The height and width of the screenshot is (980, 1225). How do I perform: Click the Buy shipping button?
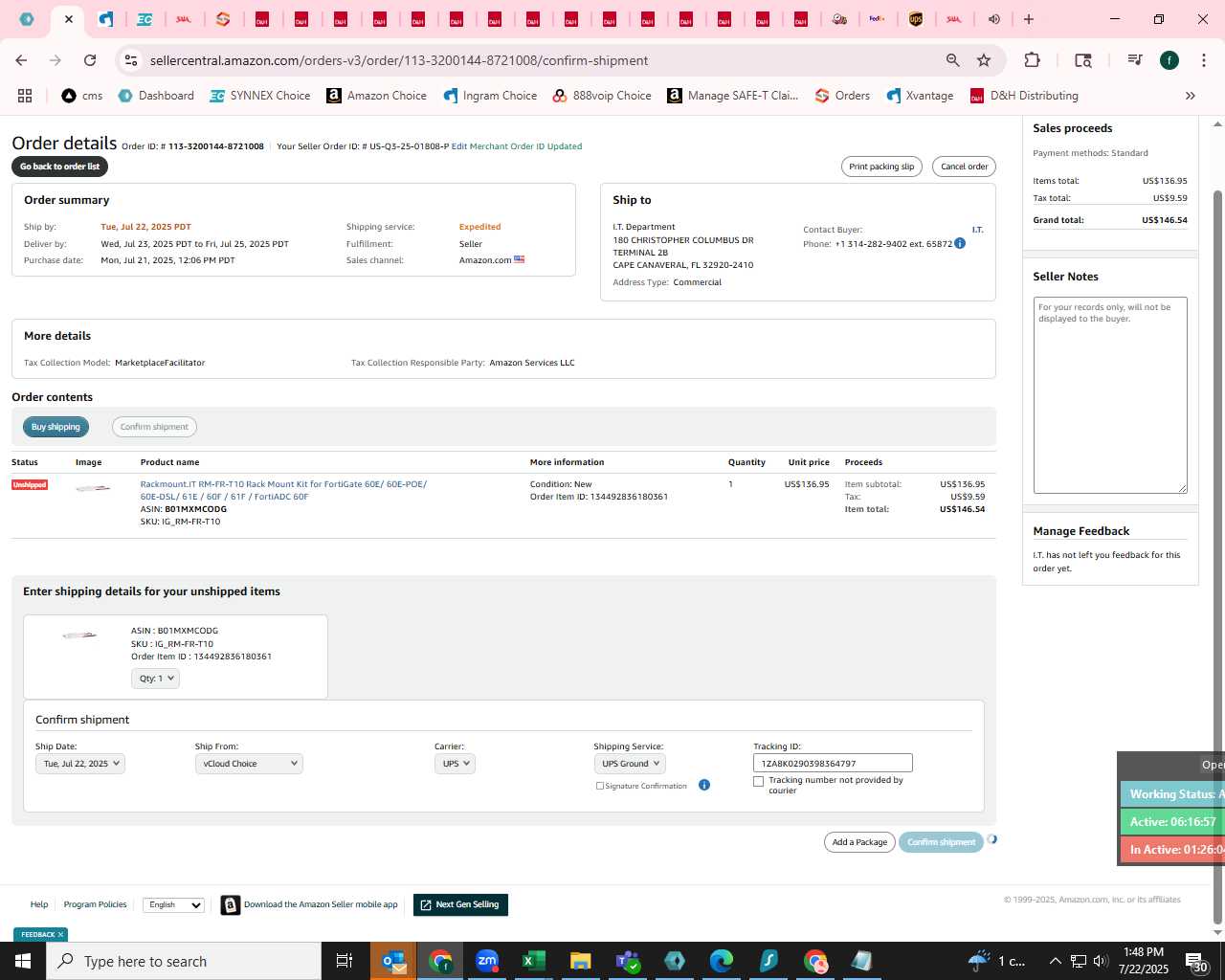56,427
